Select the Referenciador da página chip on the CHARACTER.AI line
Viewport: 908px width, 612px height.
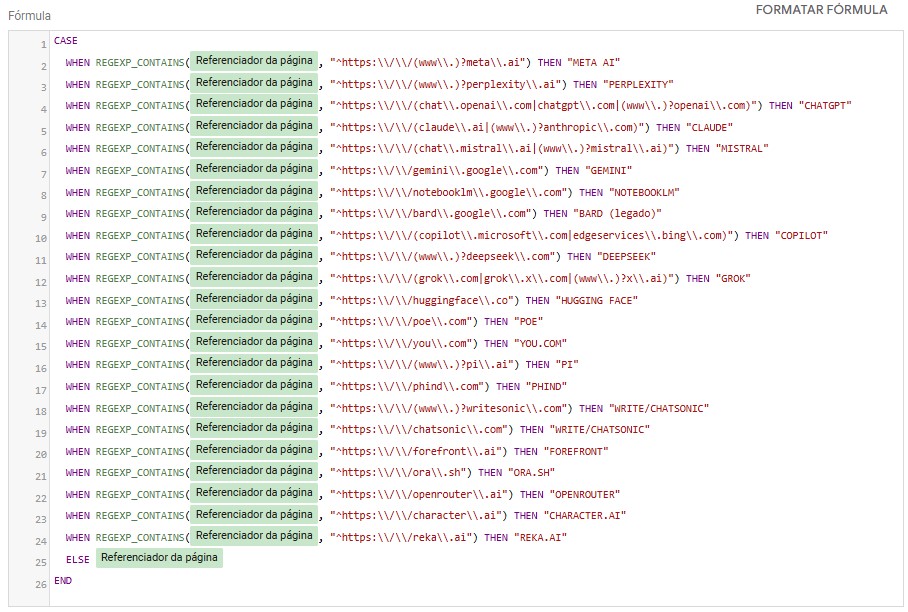click(x=254, y=515)
